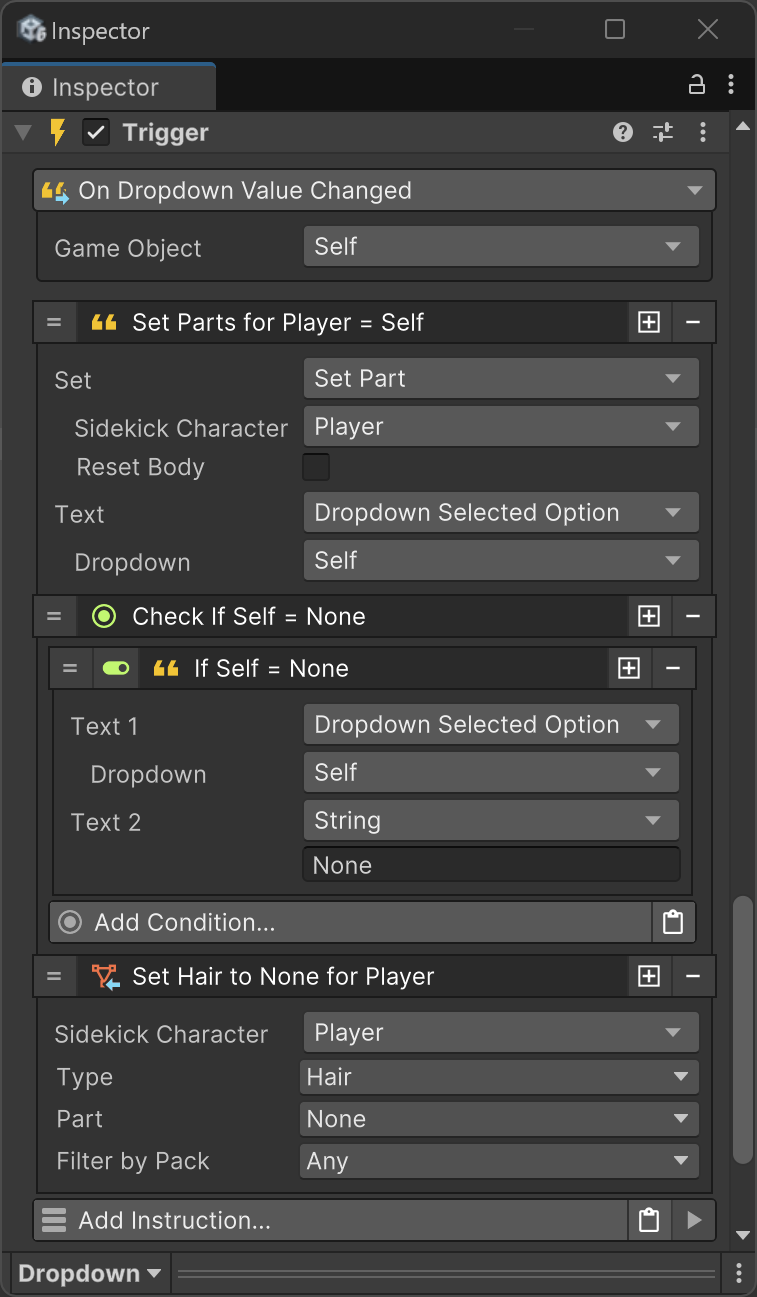Image resolution: width=757 pixels, height=1297 pixels.
Task: Click the Text 2 string field containing None
Action: (490, 865)
